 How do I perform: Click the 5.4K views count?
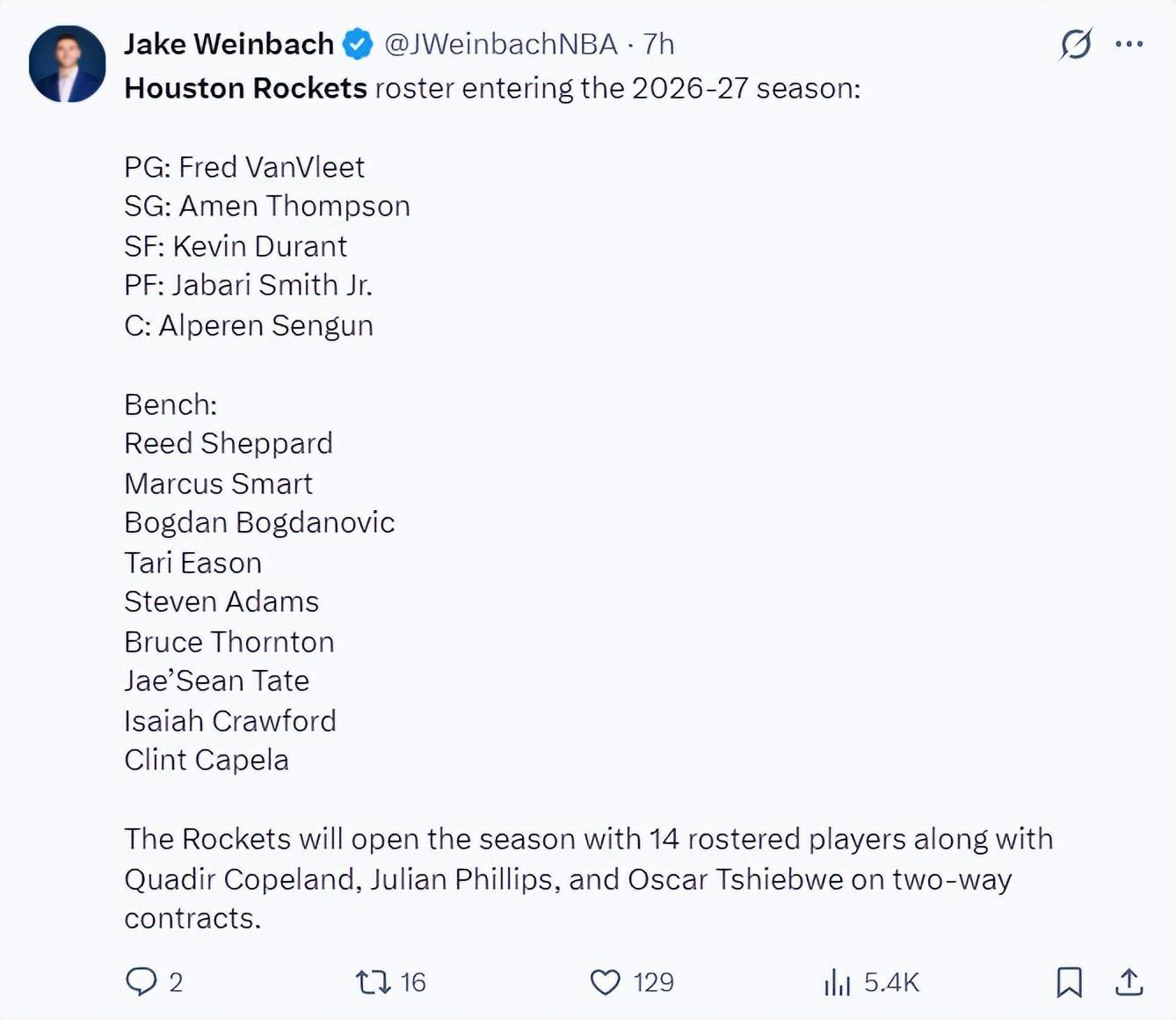pyautogui.click(x=891, y=982)
